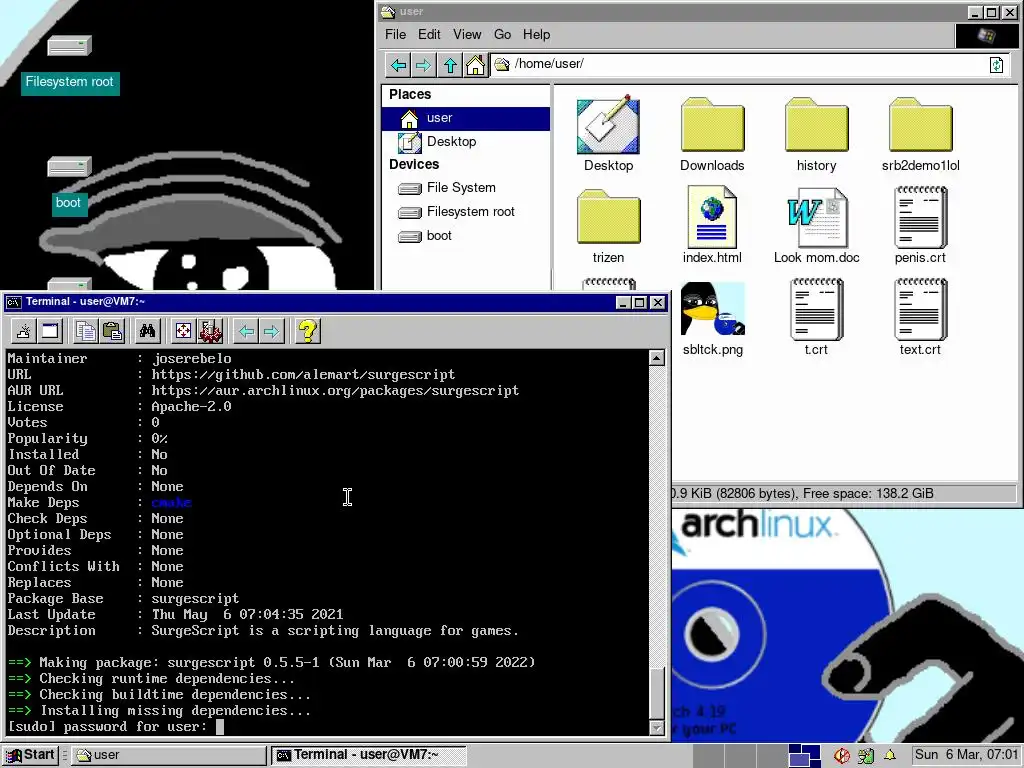Click the new window icon in Terminal toolbar
Screen dimensions: 1024x768
[50, 331]
